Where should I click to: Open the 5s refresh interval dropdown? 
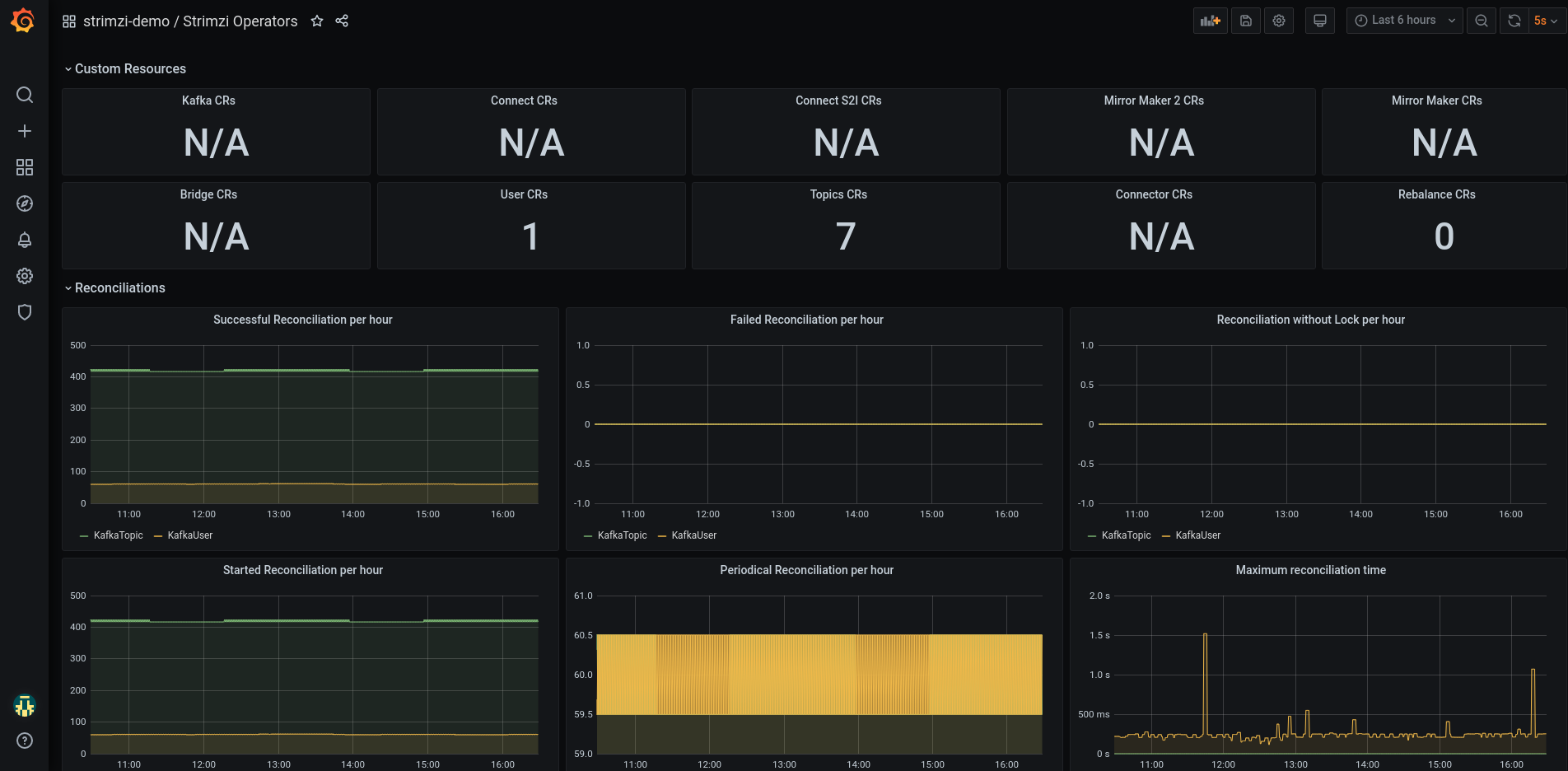coord(1546,21)
